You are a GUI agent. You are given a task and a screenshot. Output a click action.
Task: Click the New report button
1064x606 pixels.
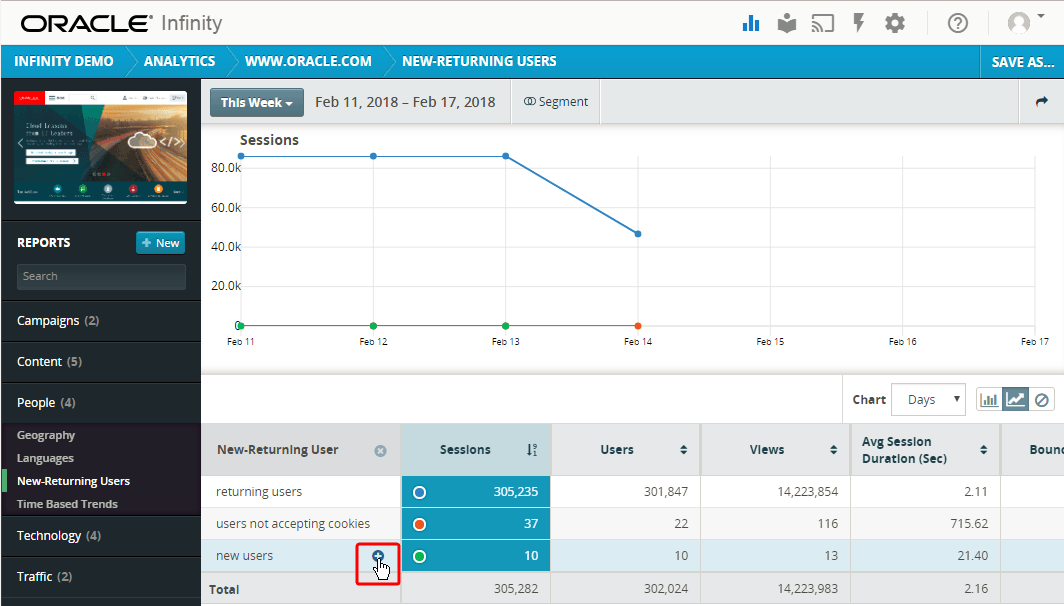click(160, 242)
